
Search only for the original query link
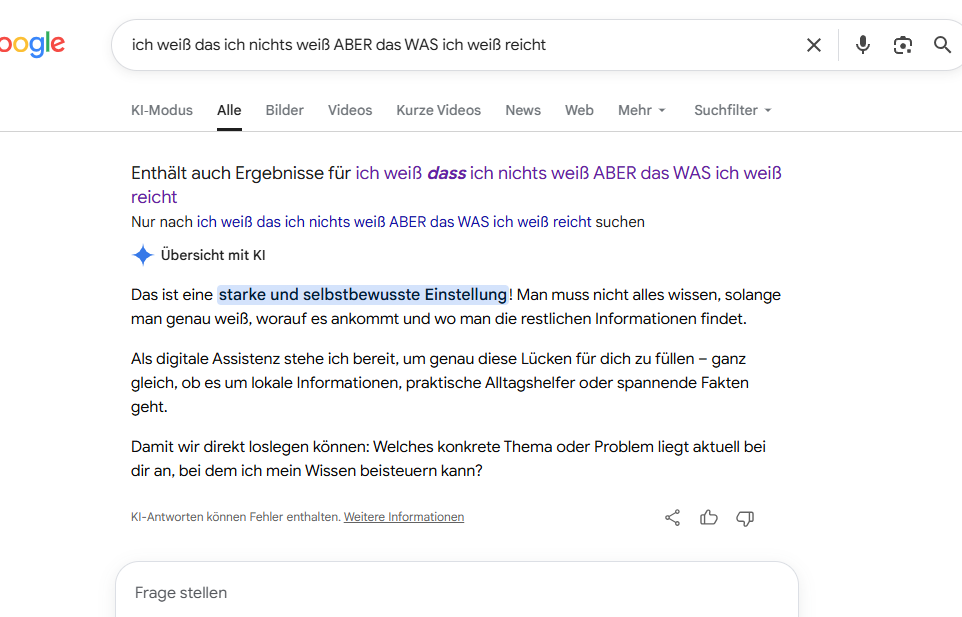[394, 222]
